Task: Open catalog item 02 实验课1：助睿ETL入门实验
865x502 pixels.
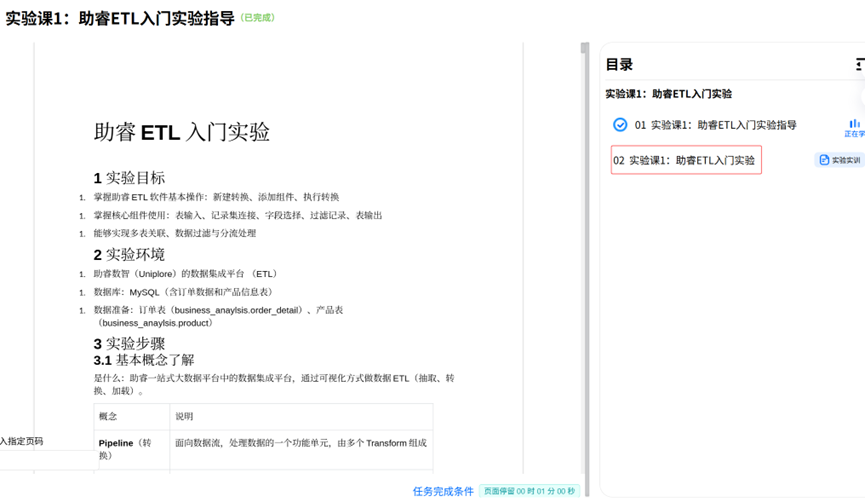Action: click(686, 160)
